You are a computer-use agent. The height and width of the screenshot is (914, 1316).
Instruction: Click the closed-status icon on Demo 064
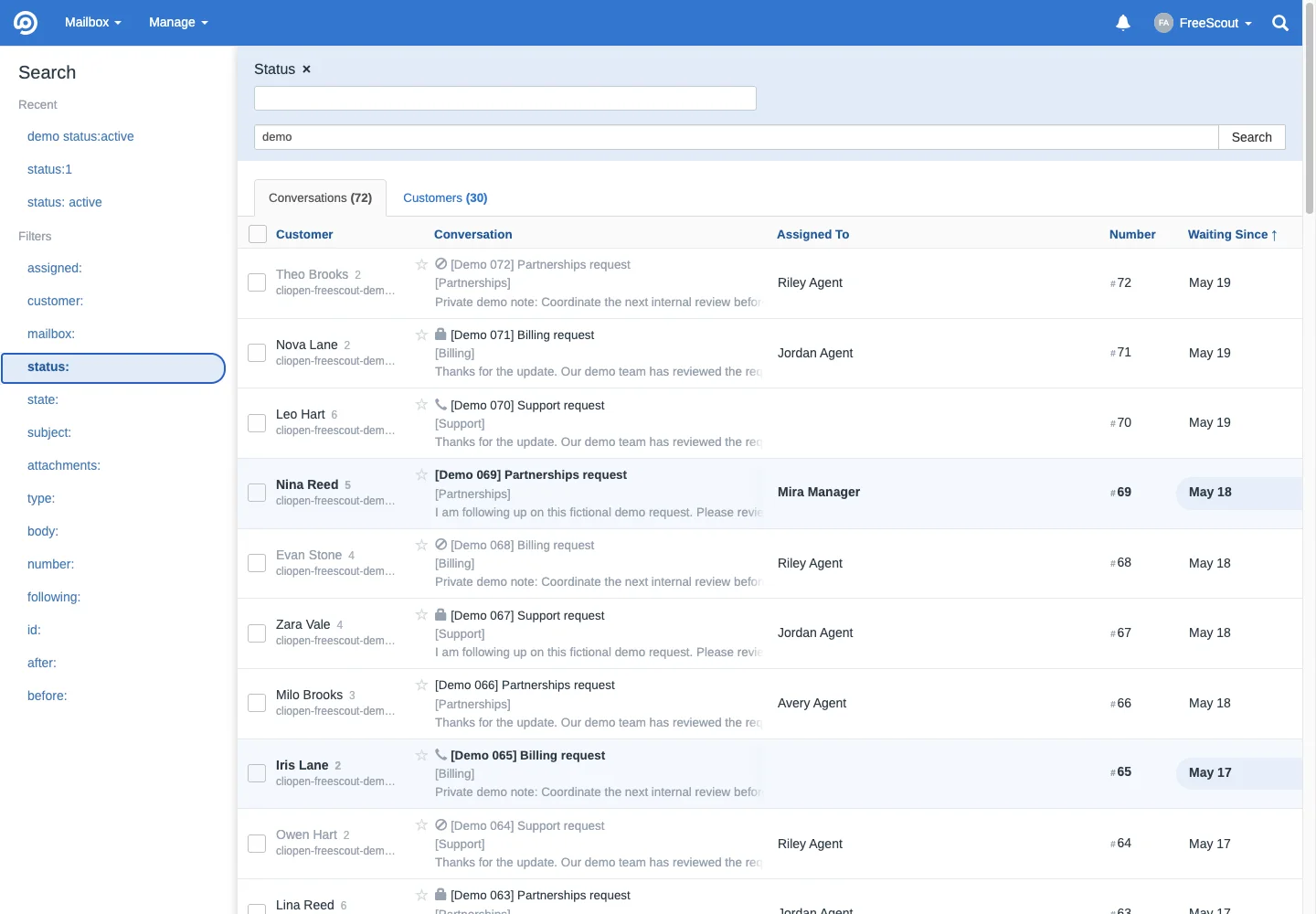[x=440, y=824]
